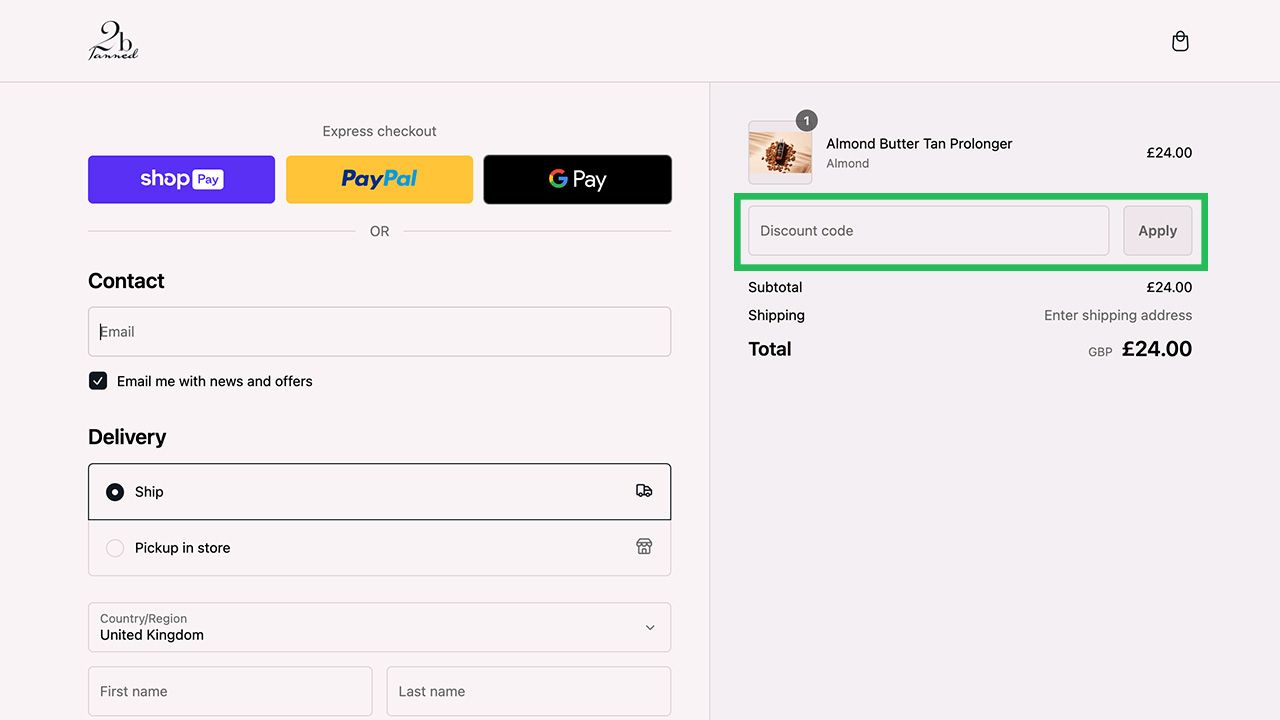Click the Email input field
This screenshot has width=1280, height=720.
pos(379,332)
